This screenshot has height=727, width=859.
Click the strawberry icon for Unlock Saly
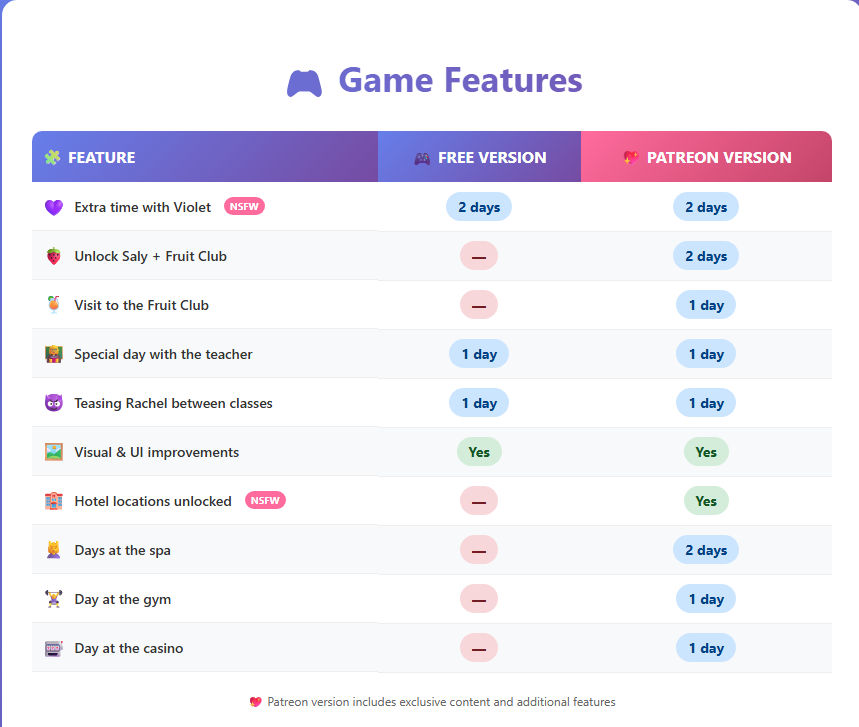(x=54, y=256)
